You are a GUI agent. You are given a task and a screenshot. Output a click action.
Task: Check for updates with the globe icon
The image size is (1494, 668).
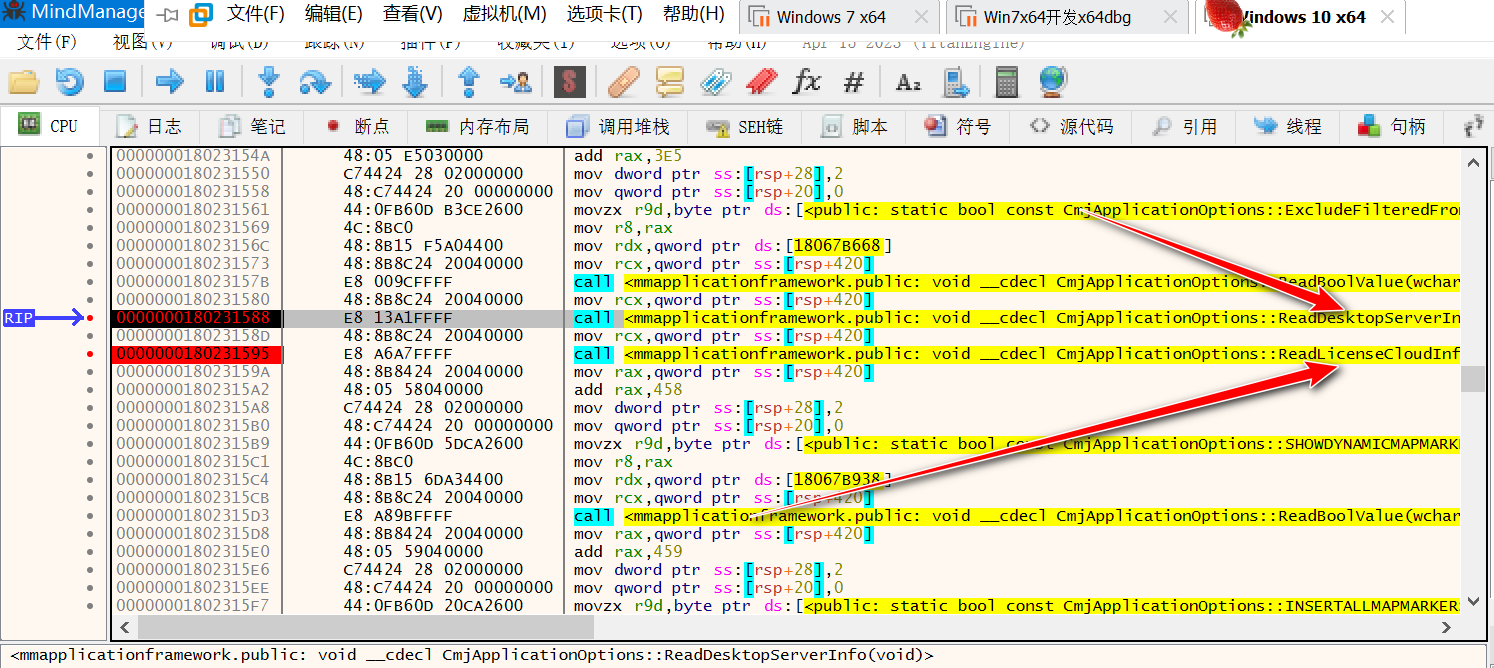point(1053,82)
